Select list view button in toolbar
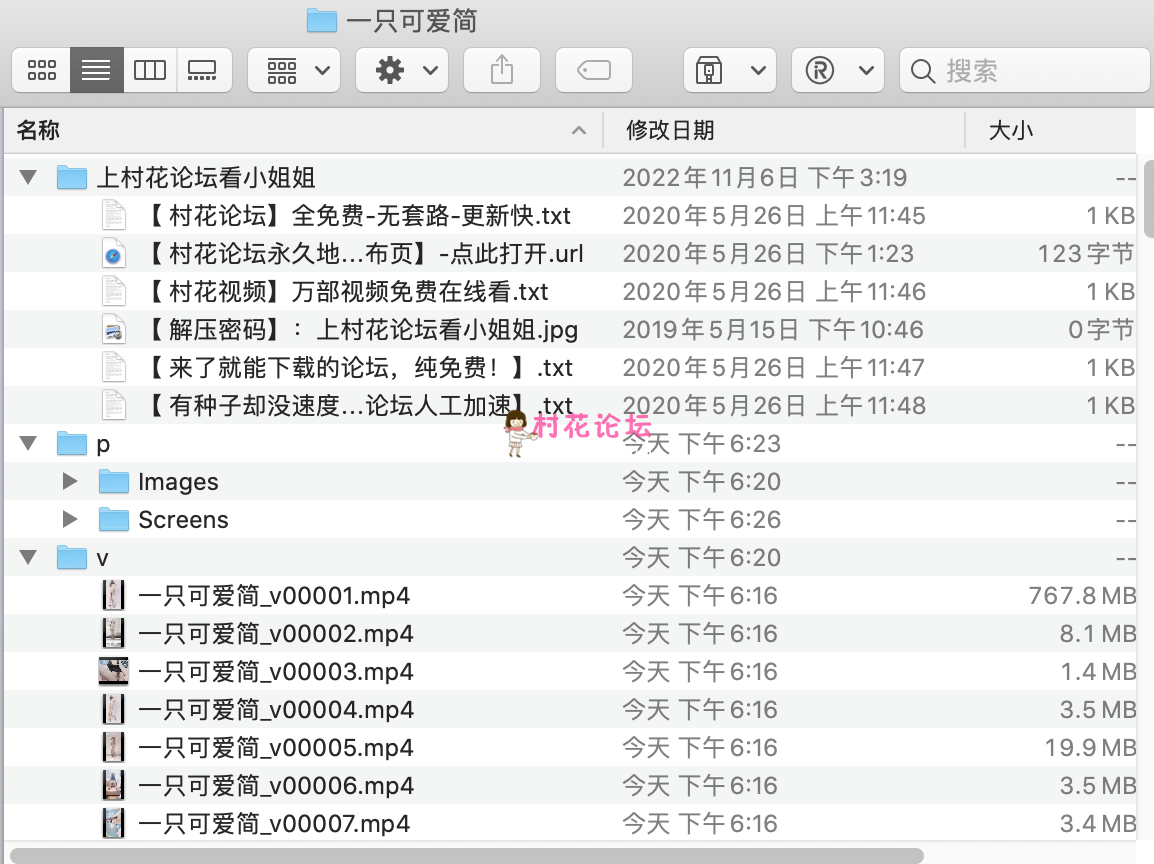 pyautogui.click(x=96, y=71)
